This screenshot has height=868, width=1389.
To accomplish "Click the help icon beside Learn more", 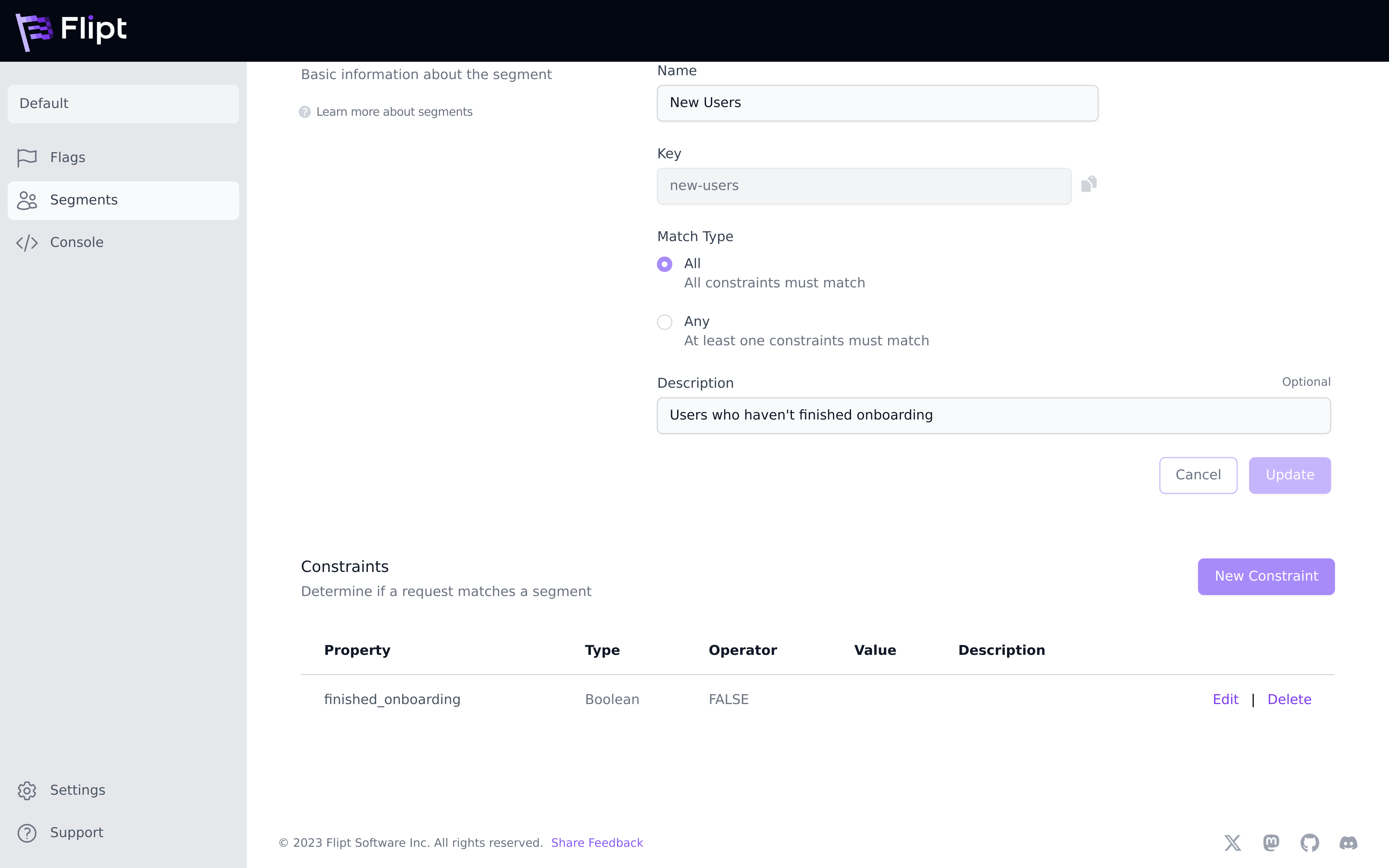I will point(305,112).
